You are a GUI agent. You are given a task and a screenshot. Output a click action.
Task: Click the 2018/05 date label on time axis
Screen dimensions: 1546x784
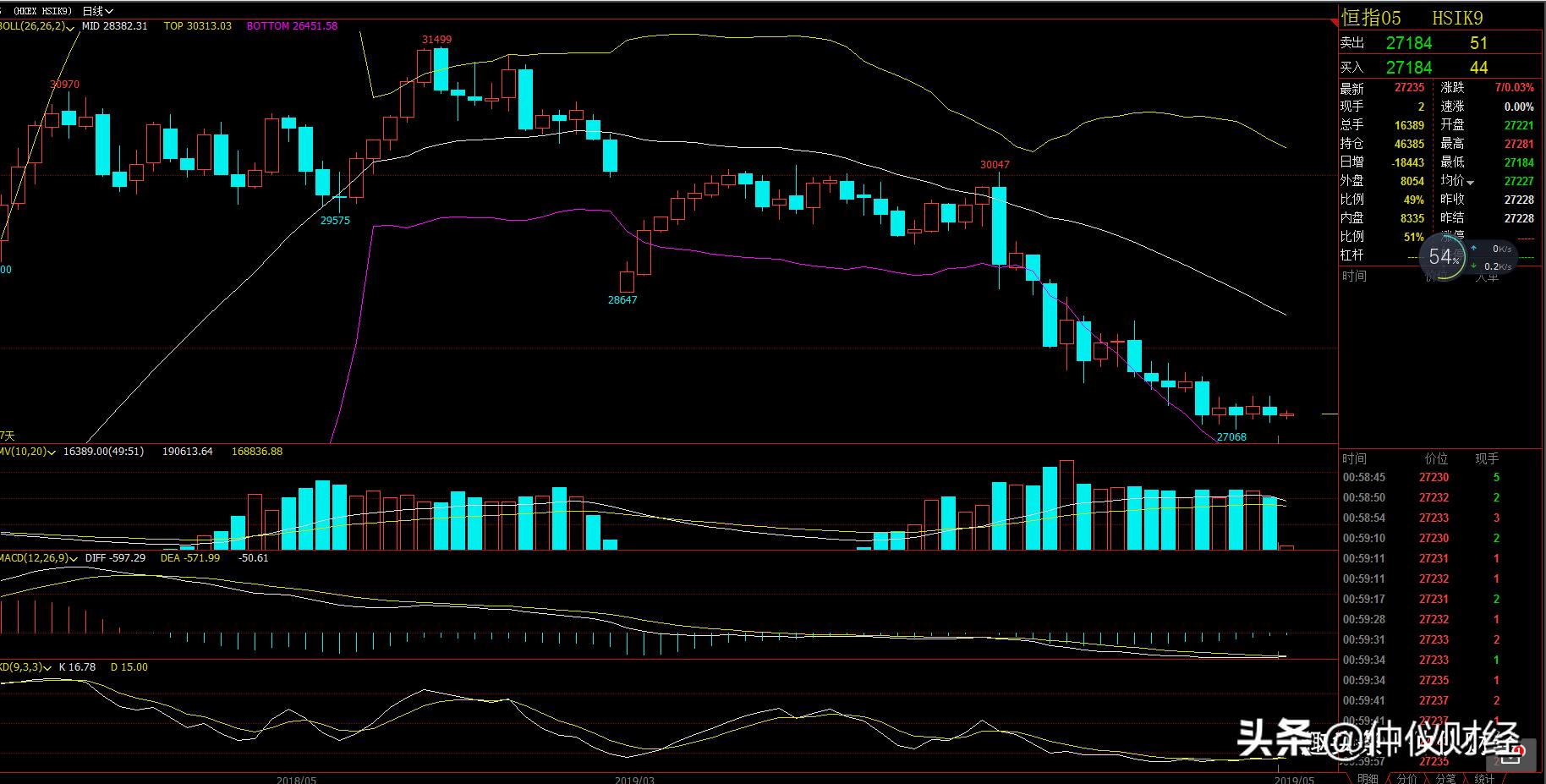[296, 780]
